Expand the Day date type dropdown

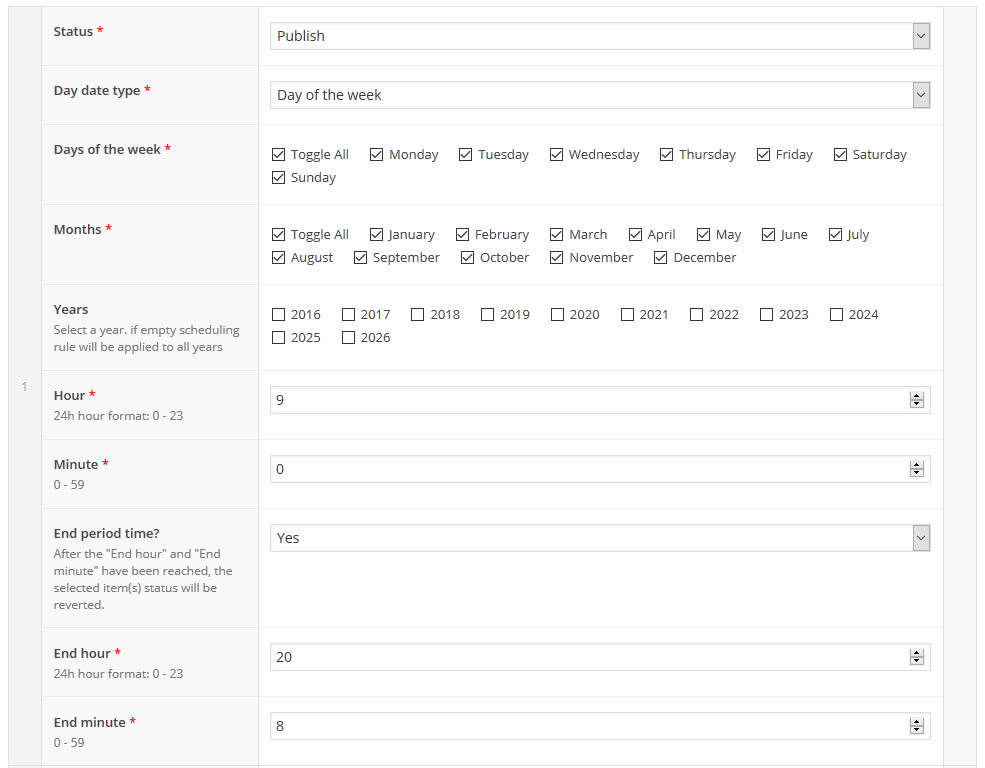600,95
